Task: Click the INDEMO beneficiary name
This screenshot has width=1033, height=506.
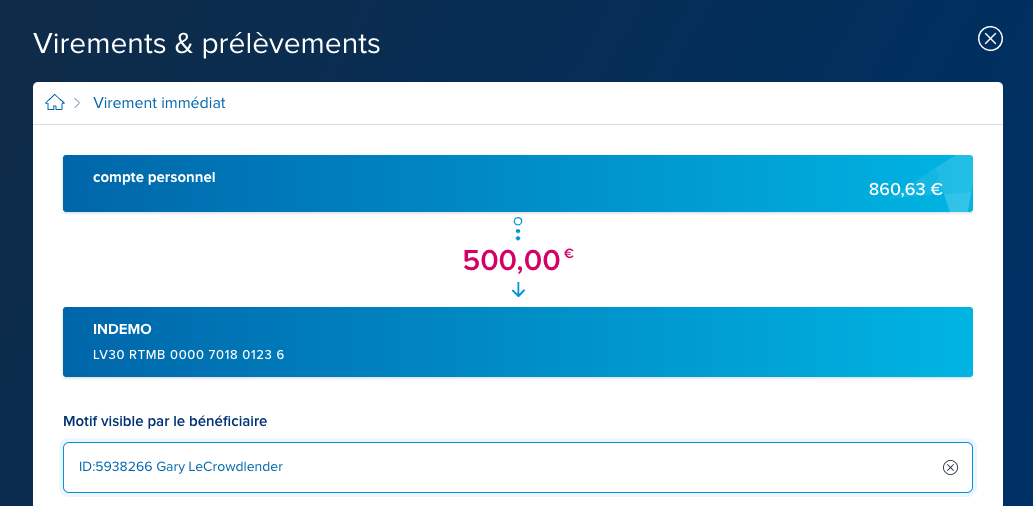Action: pos(123,329)
